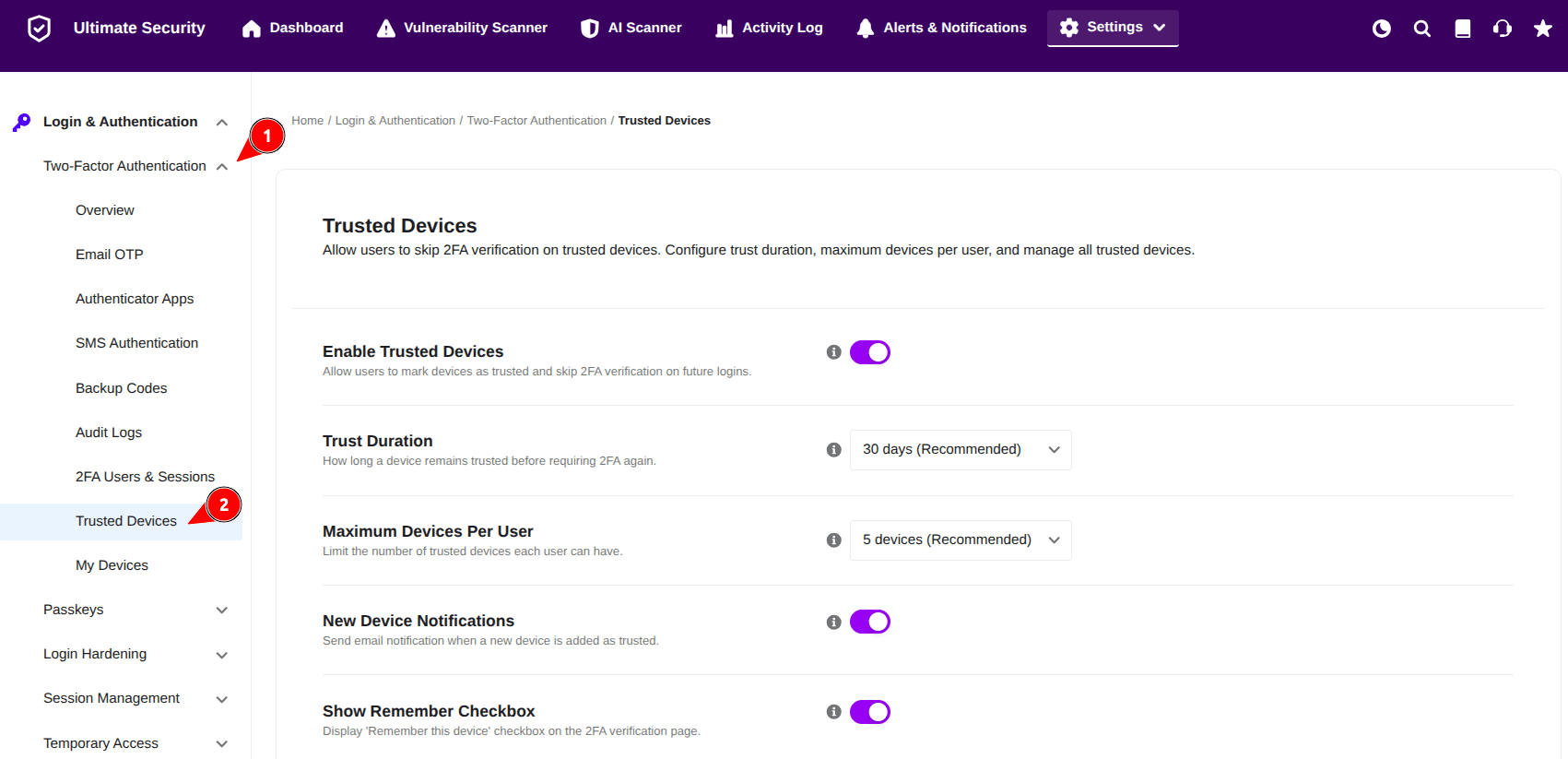Disable New Device Notifications toggle

pos(870,622)
